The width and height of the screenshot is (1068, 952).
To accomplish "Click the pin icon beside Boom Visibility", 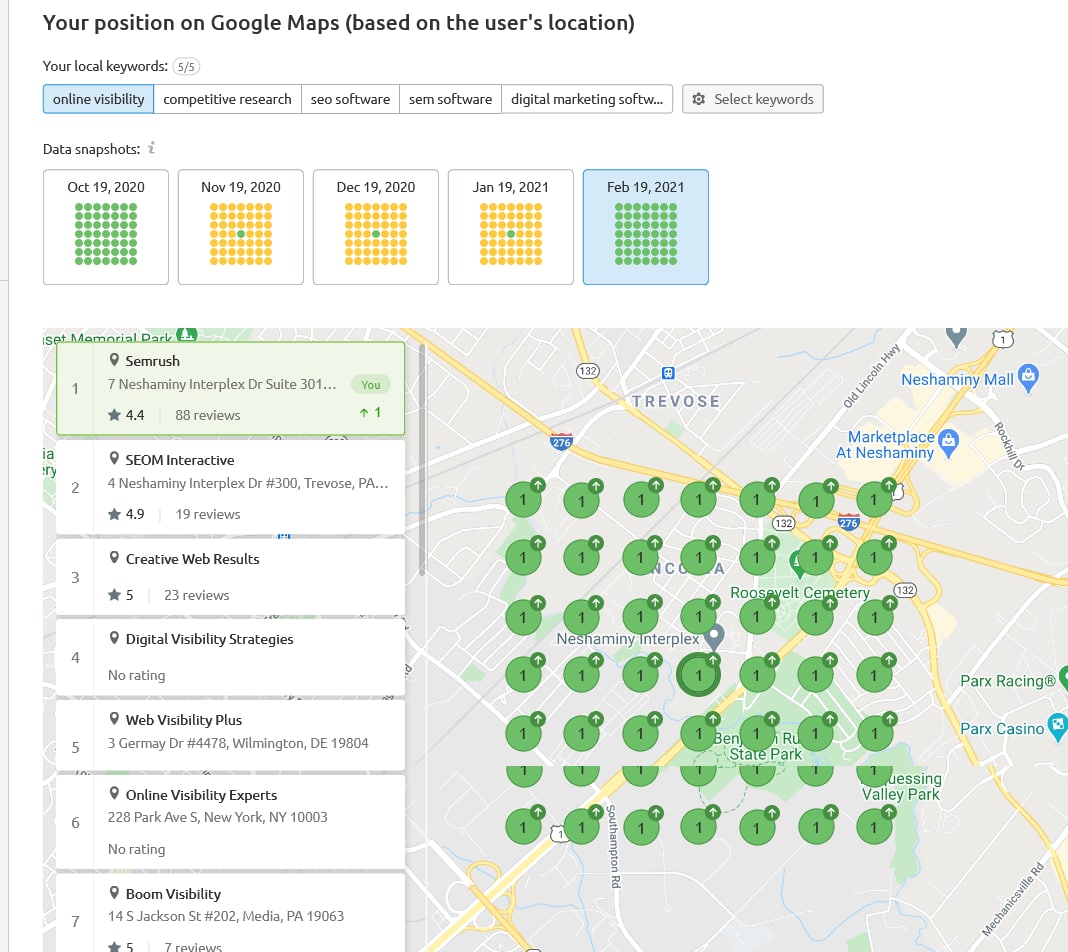I will coord(114,893).
